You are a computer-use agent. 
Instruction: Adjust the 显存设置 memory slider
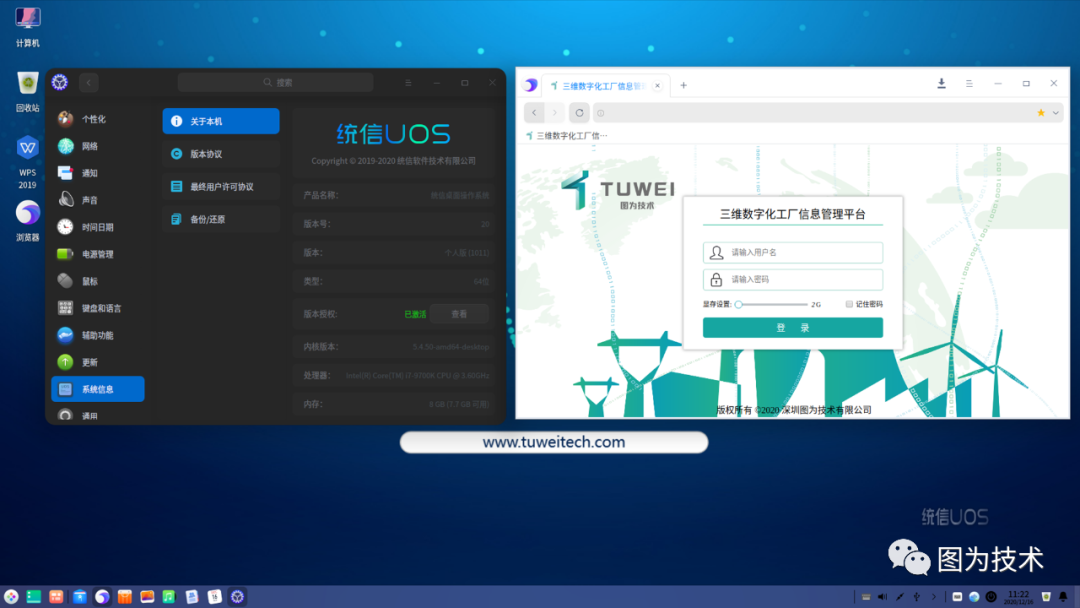tap(772, 304)
